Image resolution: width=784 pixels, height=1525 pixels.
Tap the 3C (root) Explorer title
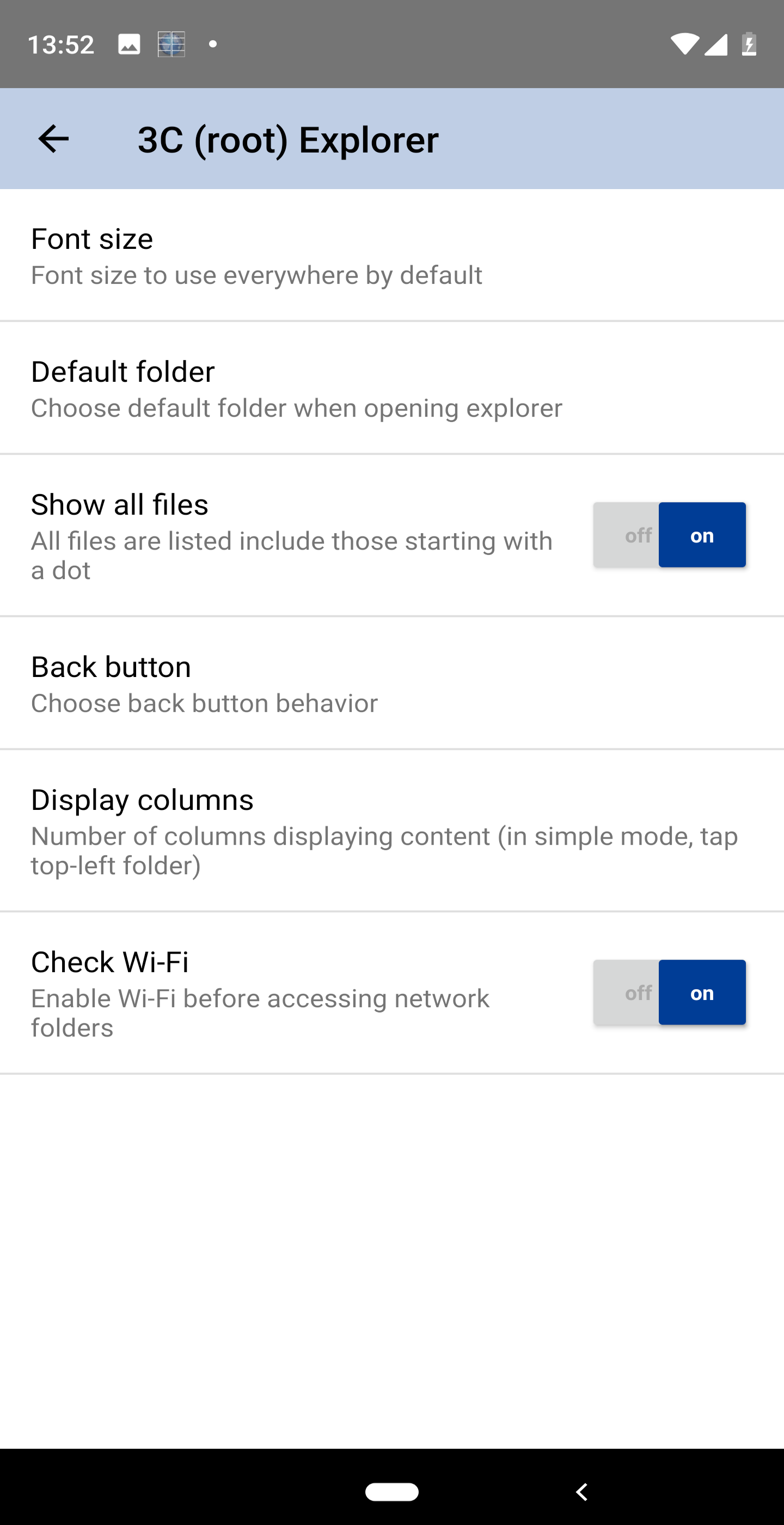288,140
